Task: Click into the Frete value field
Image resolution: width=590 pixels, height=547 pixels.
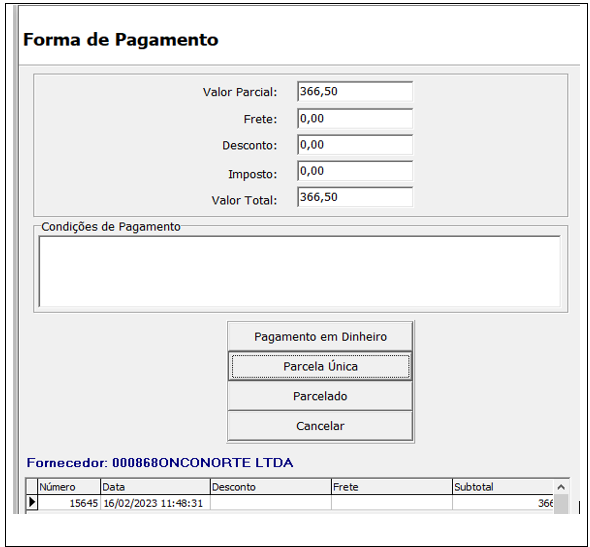Action: point(355,119)
